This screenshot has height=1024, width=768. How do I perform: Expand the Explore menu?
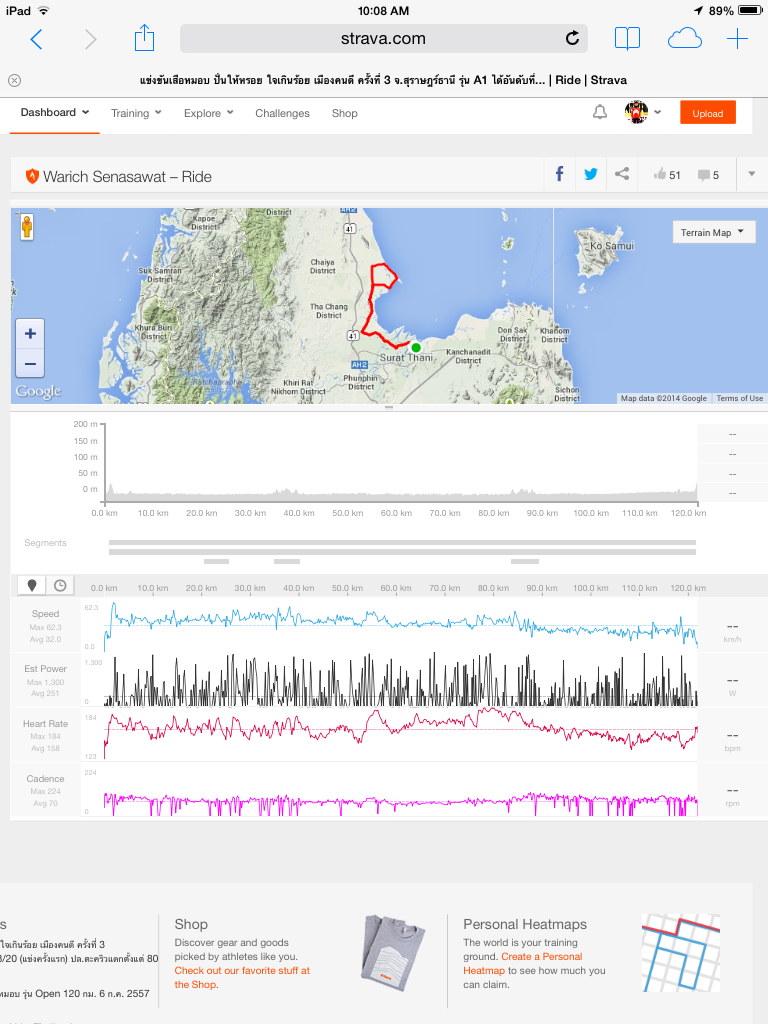pos(208,113)
